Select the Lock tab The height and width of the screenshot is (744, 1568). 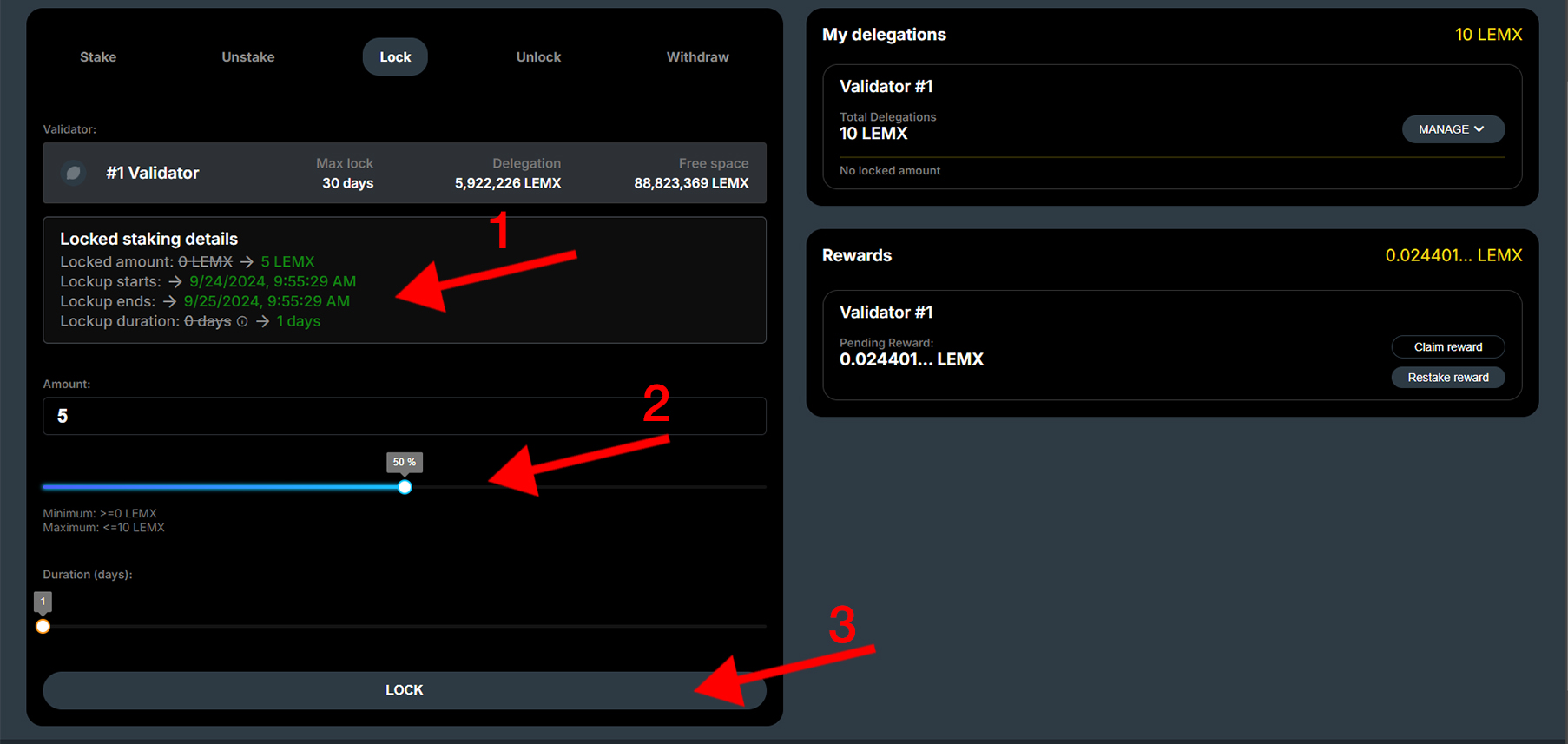(395, 57)
